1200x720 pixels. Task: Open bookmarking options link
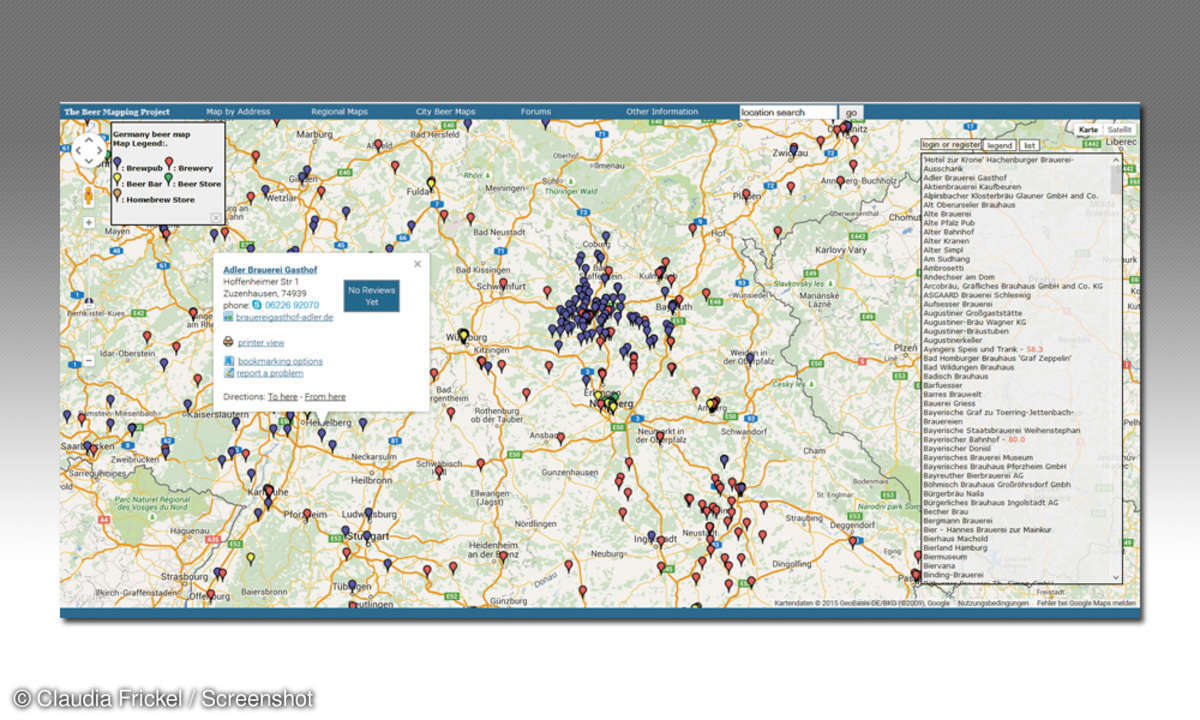pos(280,361)
